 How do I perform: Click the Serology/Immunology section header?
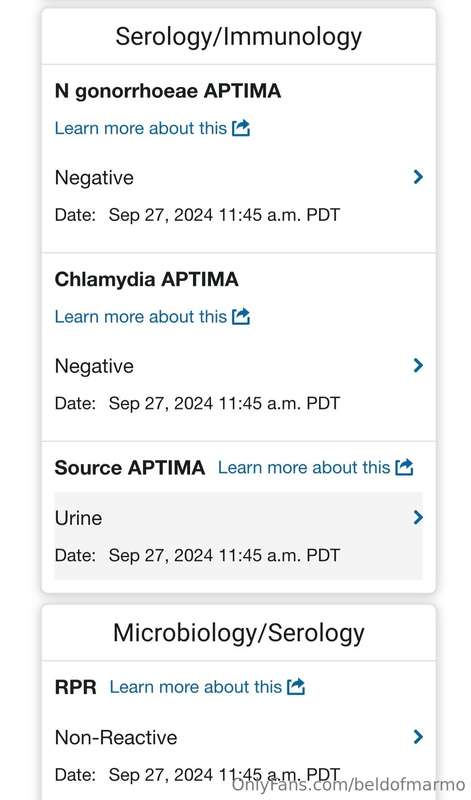(238, 37)
